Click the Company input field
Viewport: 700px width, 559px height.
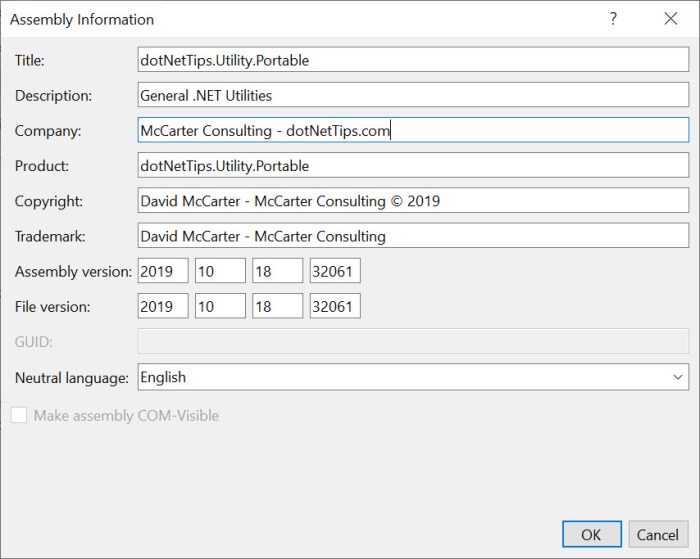[413, 130]
